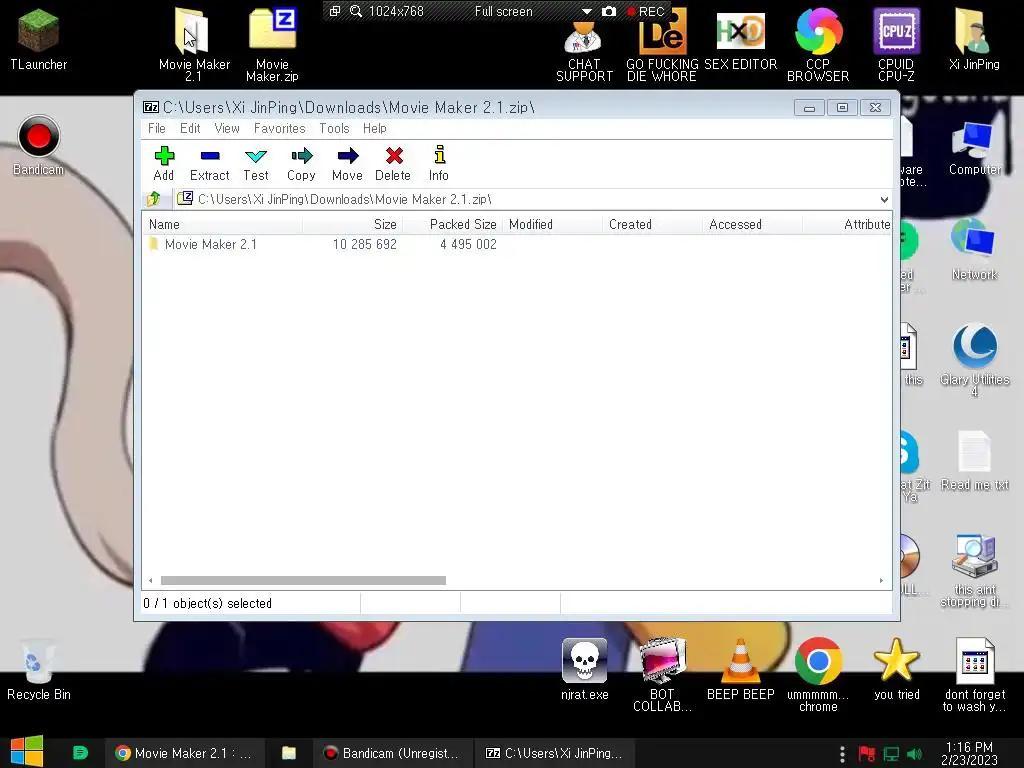Click the volume speaker tray icon

coord(914,754)
